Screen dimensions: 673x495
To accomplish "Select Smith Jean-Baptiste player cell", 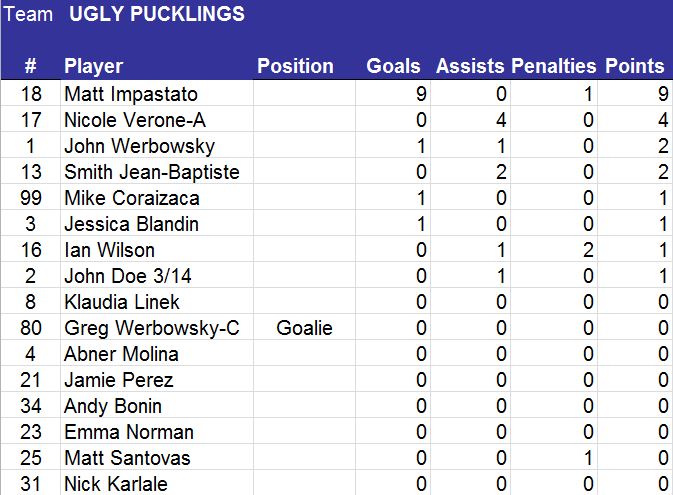I will pos(151,172).
